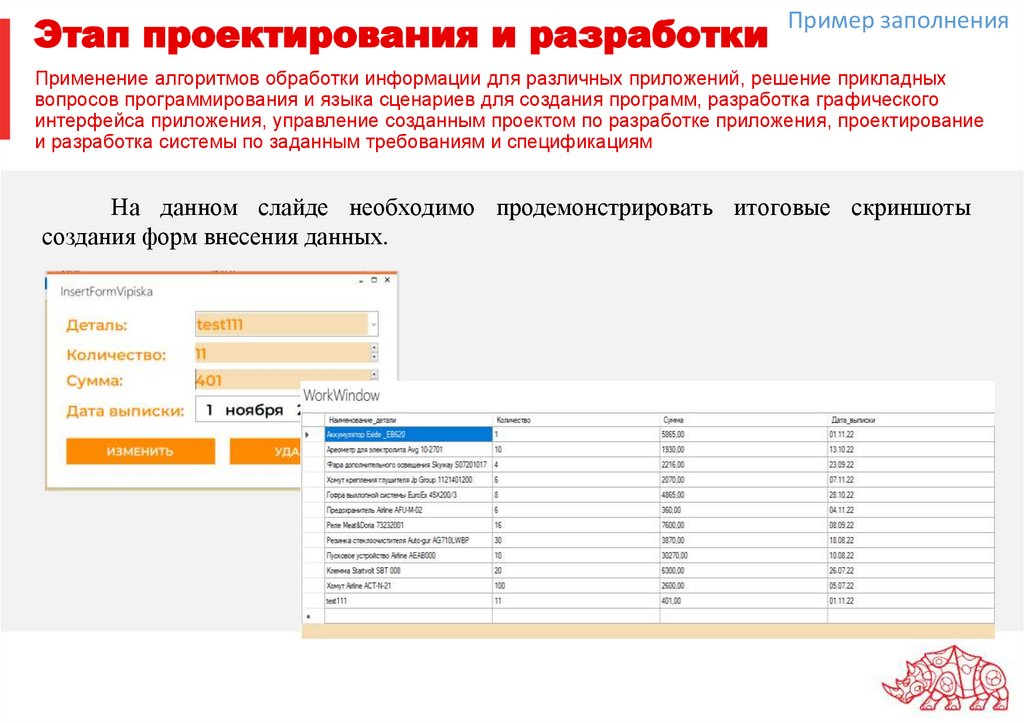Image resolution: width=1024 pixels, height=723 pixels.
Task: Select the Хомут Airline ACT-N-21 cell
Action: click(x=408, y=586)
